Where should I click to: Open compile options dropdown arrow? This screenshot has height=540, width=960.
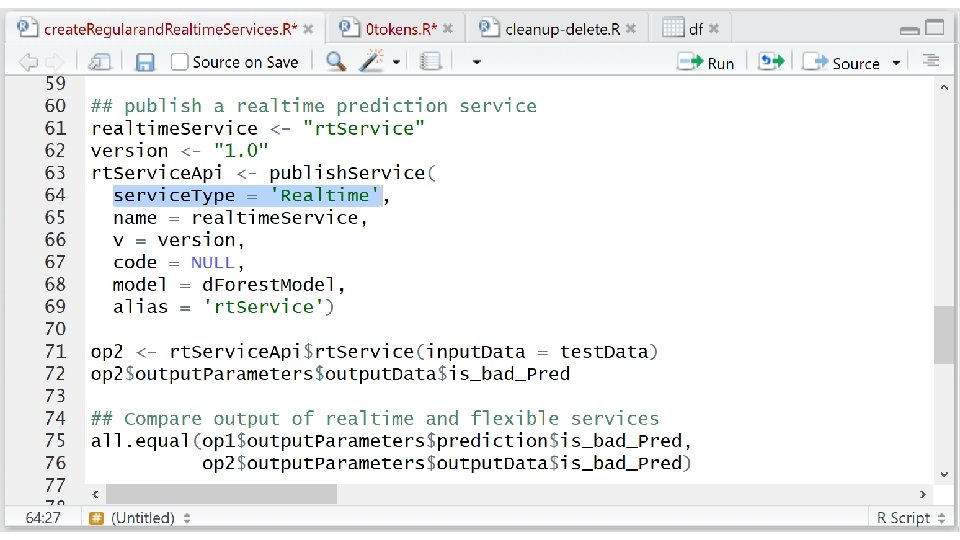click(476, 62)
